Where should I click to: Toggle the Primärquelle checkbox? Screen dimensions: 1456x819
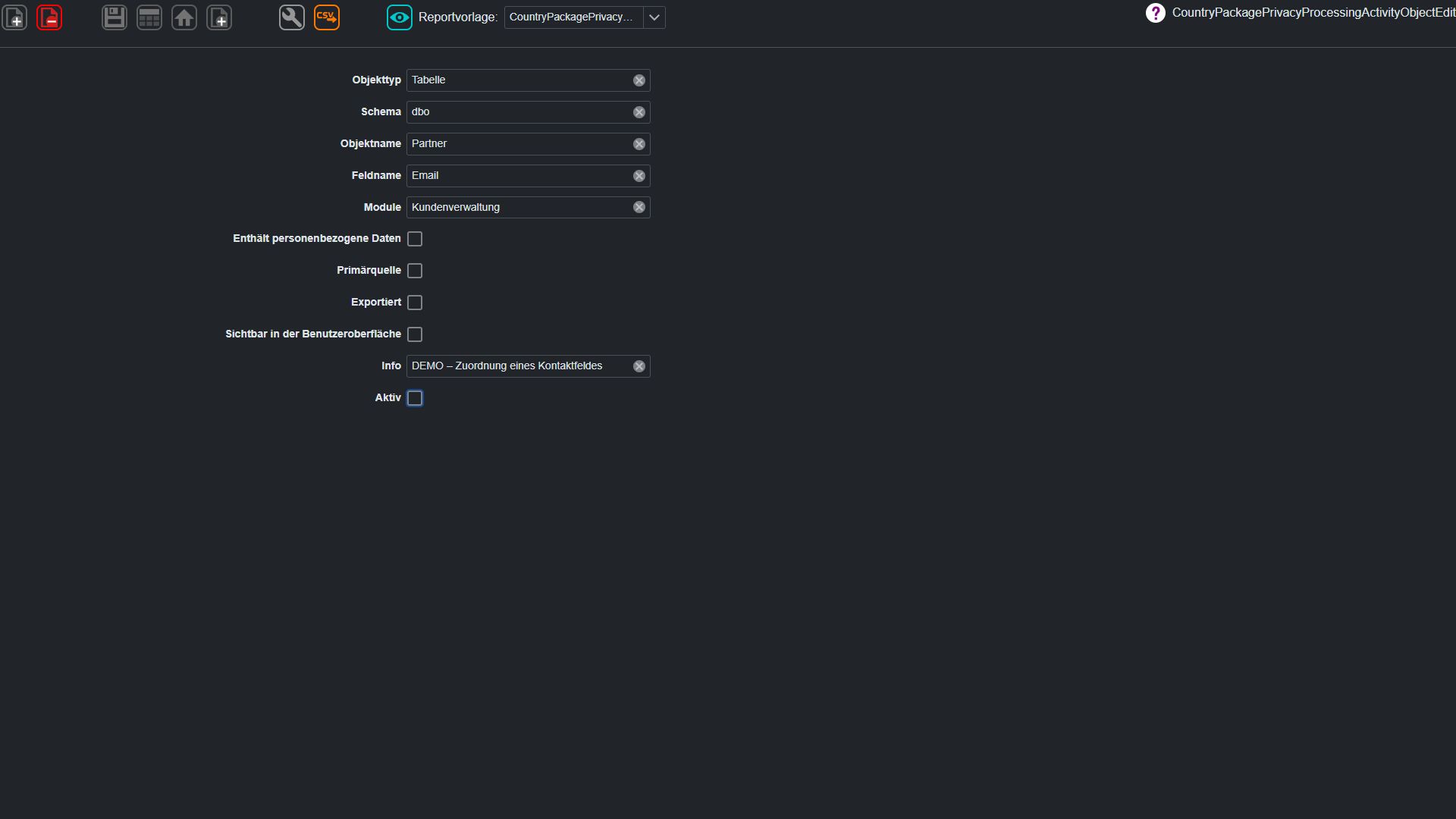pos(415,271)
